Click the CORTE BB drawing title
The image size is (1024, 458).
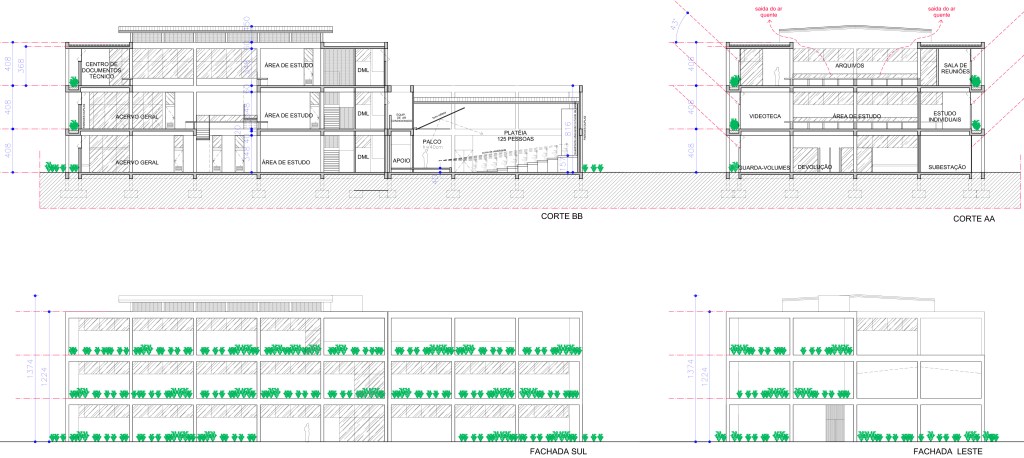[x=562, y=216]
